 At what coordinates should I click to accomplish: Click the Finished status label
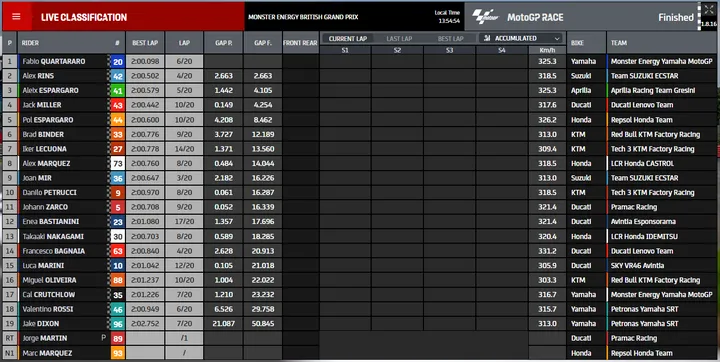pos(675,17)
